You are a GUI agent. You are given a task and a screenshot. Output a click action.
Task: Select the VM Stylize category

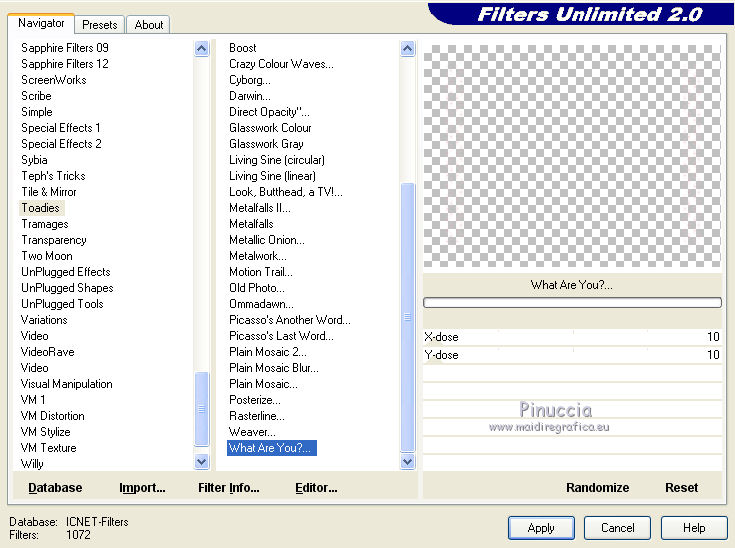click(x=45, y=432)
